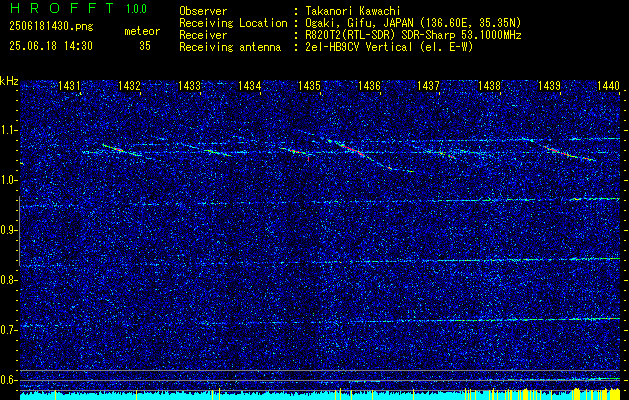
Task: Click the 1432 time marker
Action: (129, 85)
